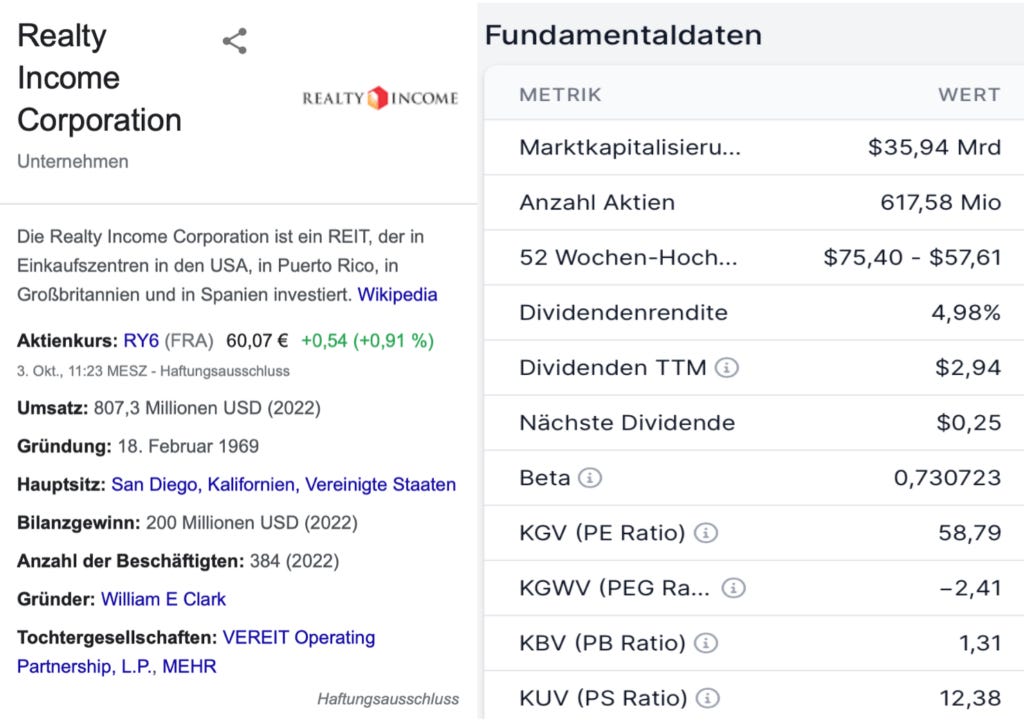Screen dimensions: 1024x721
Task: Click the Nächste Dividende metric label
Action: (x=627, y=423)
